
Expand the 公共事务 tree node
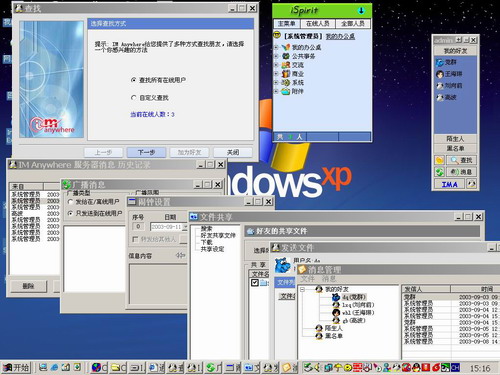coord(276,56)
